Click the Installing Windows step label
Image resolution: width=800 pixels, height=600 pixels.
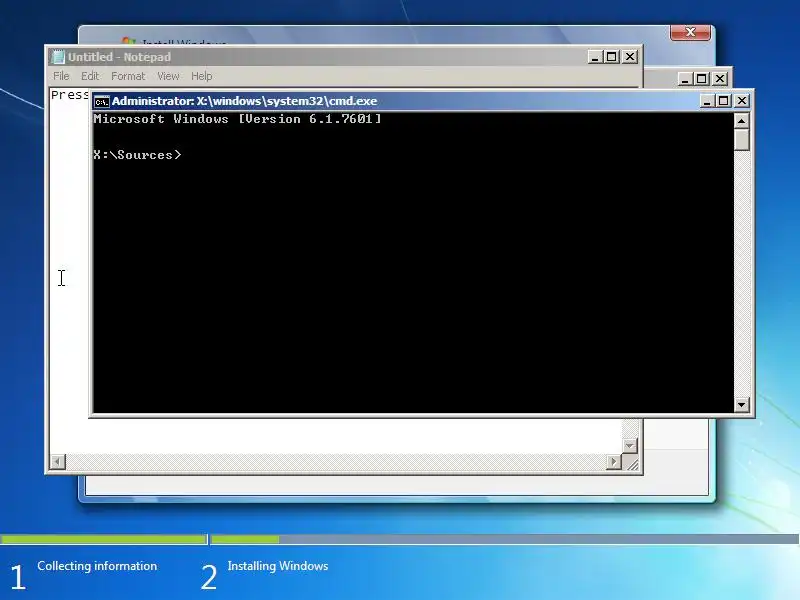(278, 566)
